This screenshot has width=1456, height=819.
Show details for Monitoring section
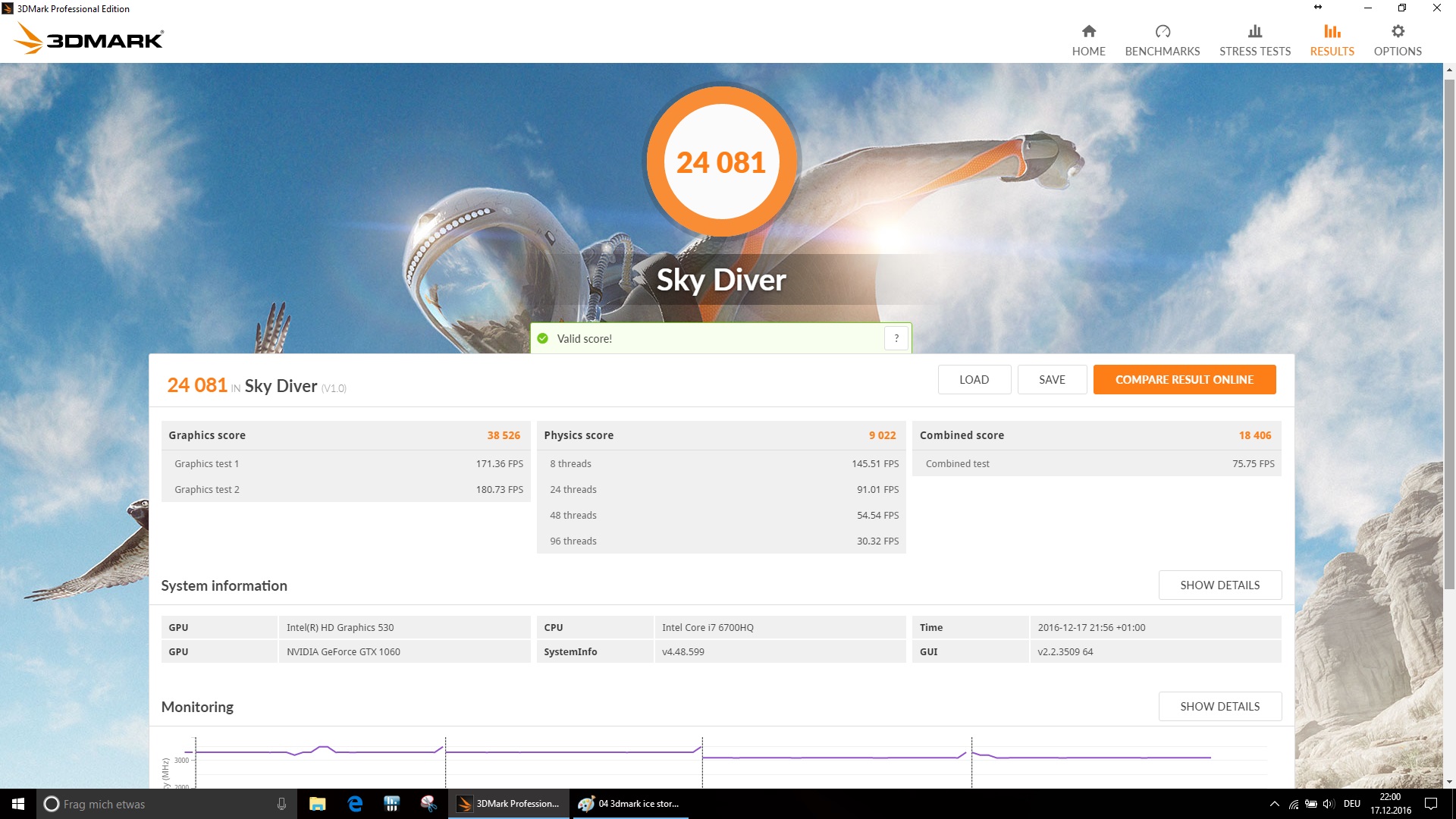tap(1219, 707)
